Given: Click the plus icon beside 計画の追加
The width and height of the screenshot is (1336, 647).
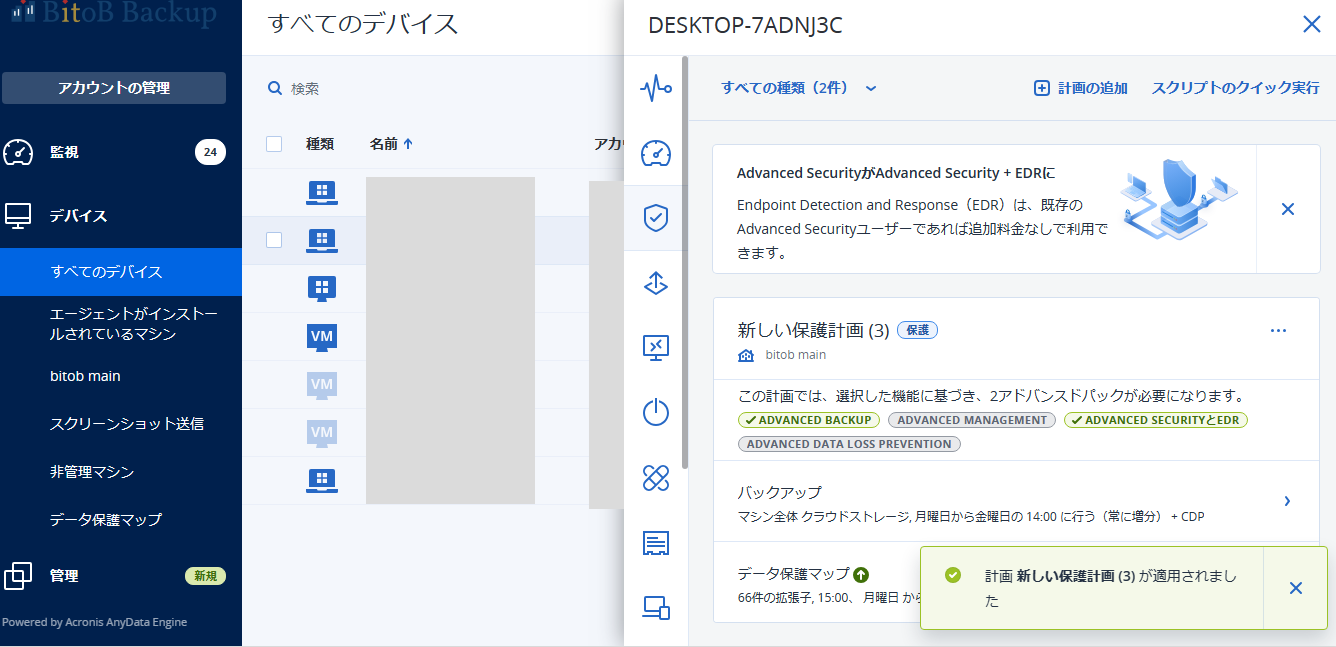Looking at the screenshot, I should [x=1042, y=88].
